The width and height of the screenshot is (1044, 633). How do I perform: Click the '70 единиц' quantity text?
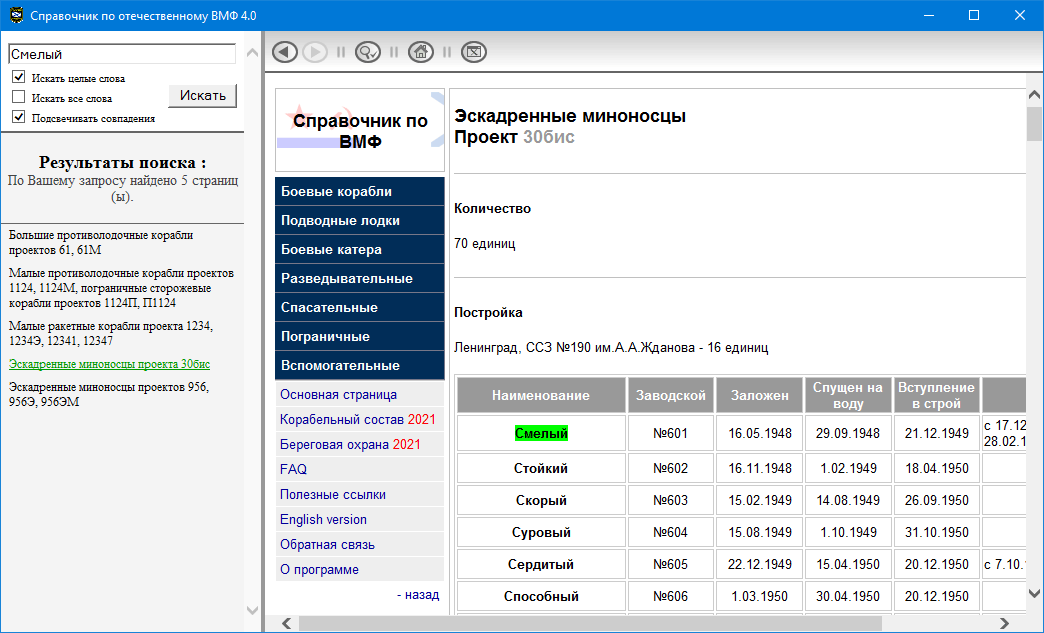pyautogui.click(x=485, y=244)
